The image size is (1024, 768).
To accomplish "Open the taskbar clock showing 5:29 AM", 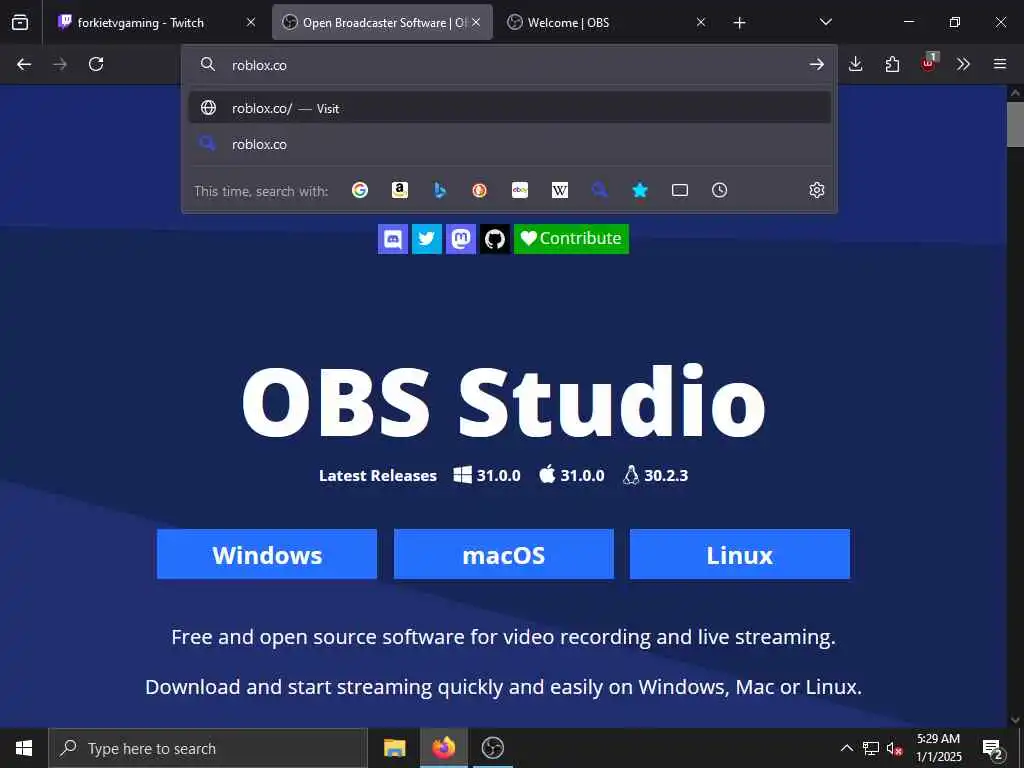I will pos(938,748).
